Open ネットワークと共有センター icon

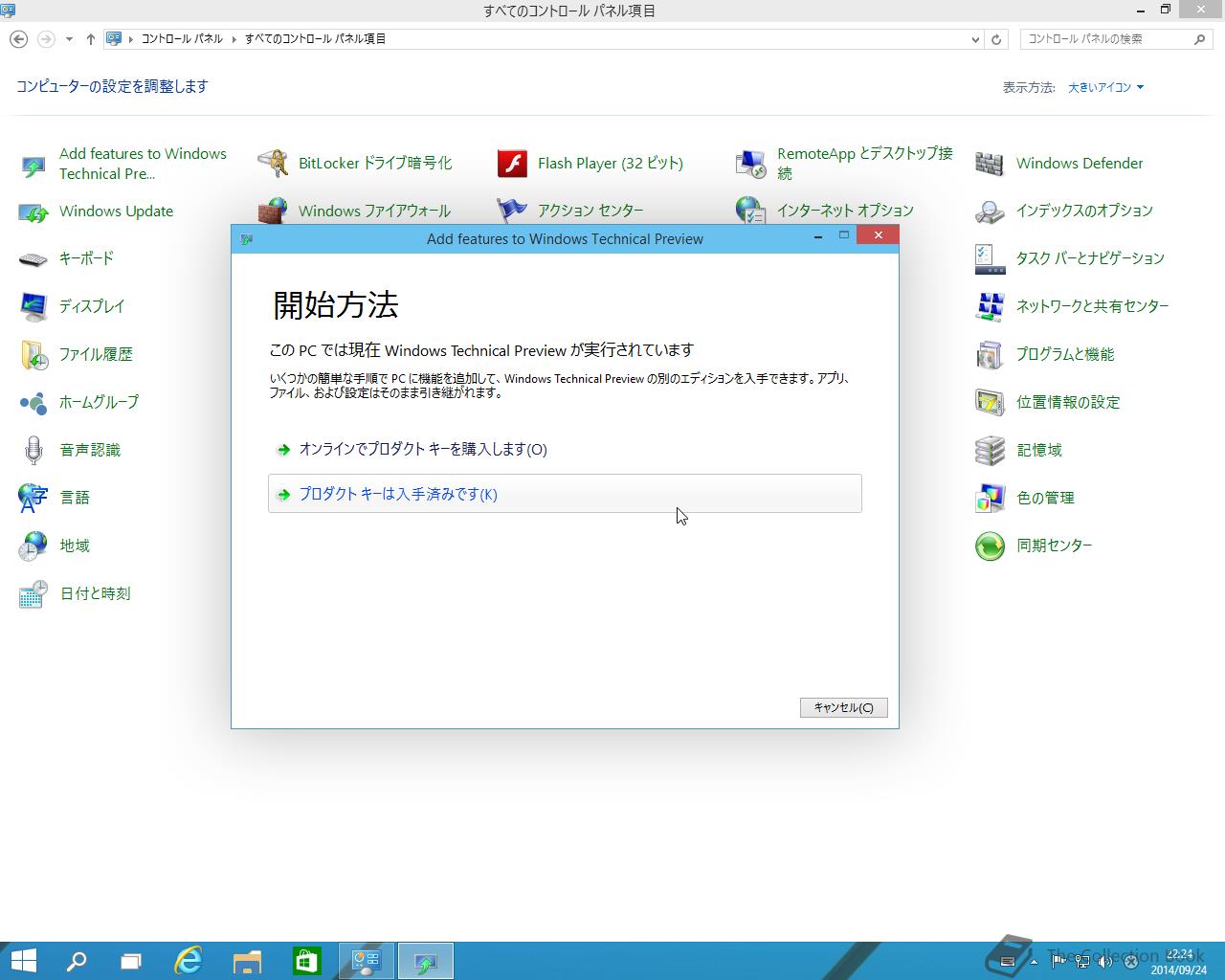pyautogui.click(x=990, y=307)
